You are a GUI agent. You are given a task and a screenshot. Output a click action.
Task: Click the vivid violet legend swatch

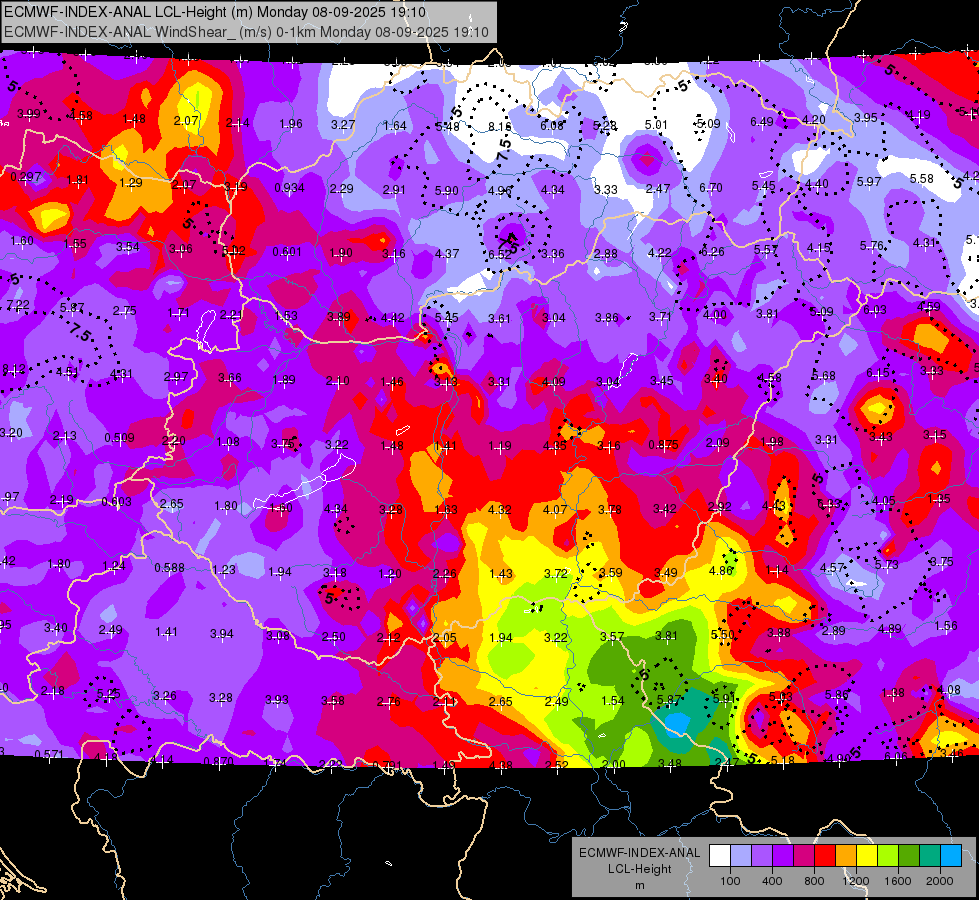point(783,855)
